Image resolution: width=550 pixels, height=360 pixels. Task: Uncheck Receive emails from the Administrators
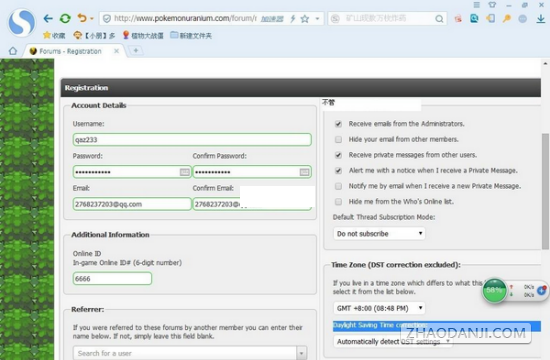pos(338,124)
